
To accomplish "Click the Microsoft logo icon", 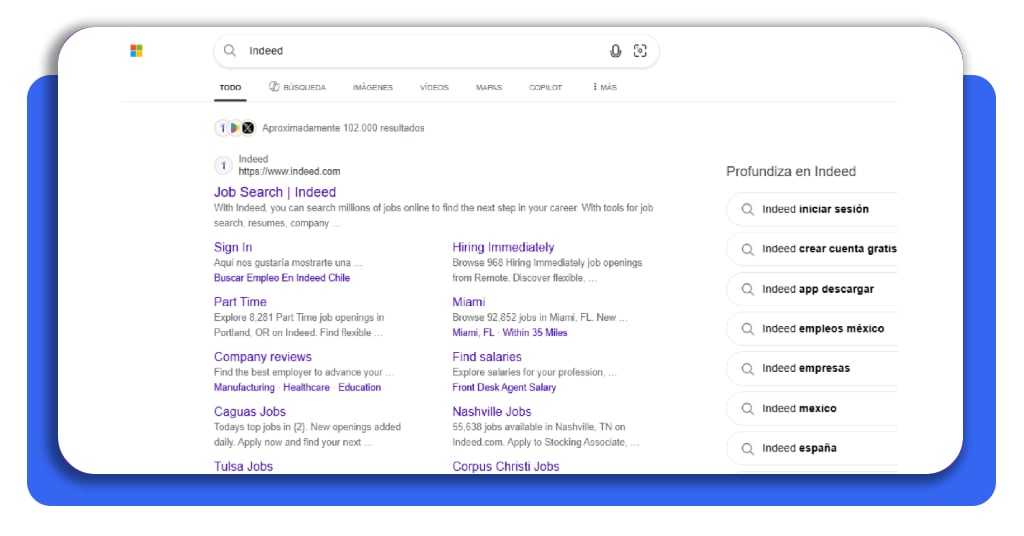I will pyautogui.click(x=136, y=51).
